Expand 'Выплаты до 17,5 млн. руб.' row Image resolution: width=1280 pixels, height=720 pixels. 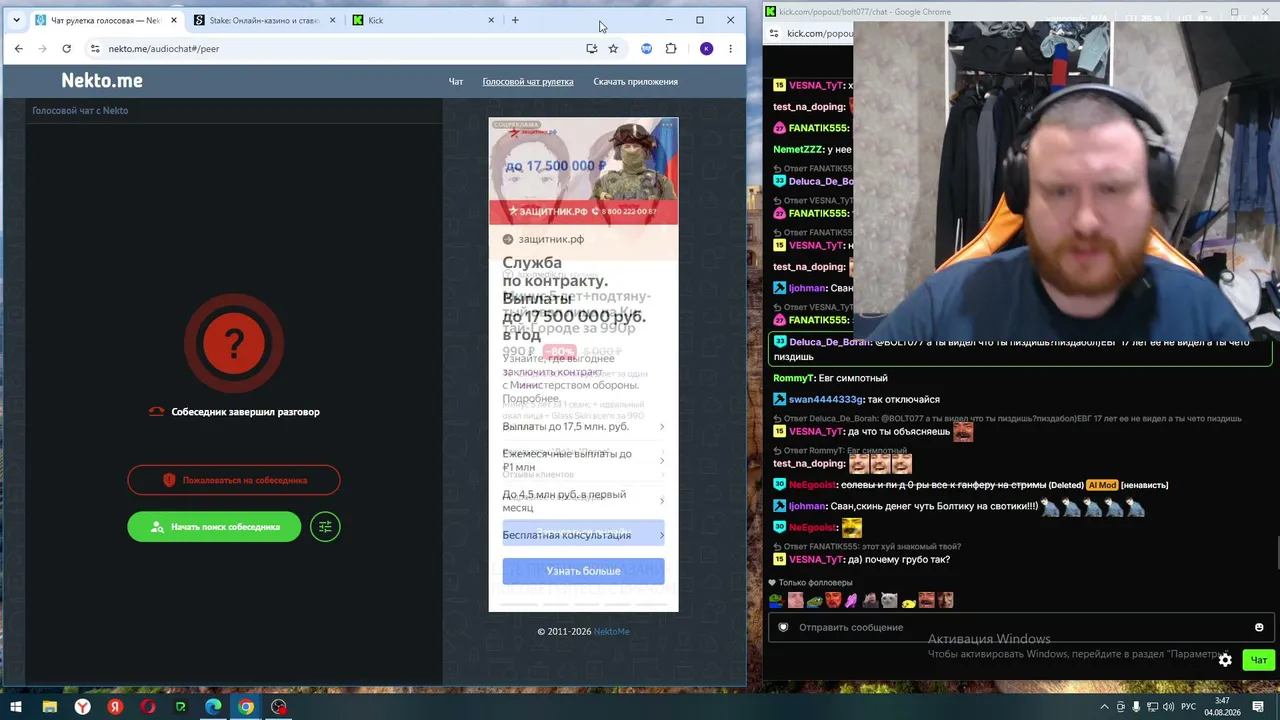[583, 427]
